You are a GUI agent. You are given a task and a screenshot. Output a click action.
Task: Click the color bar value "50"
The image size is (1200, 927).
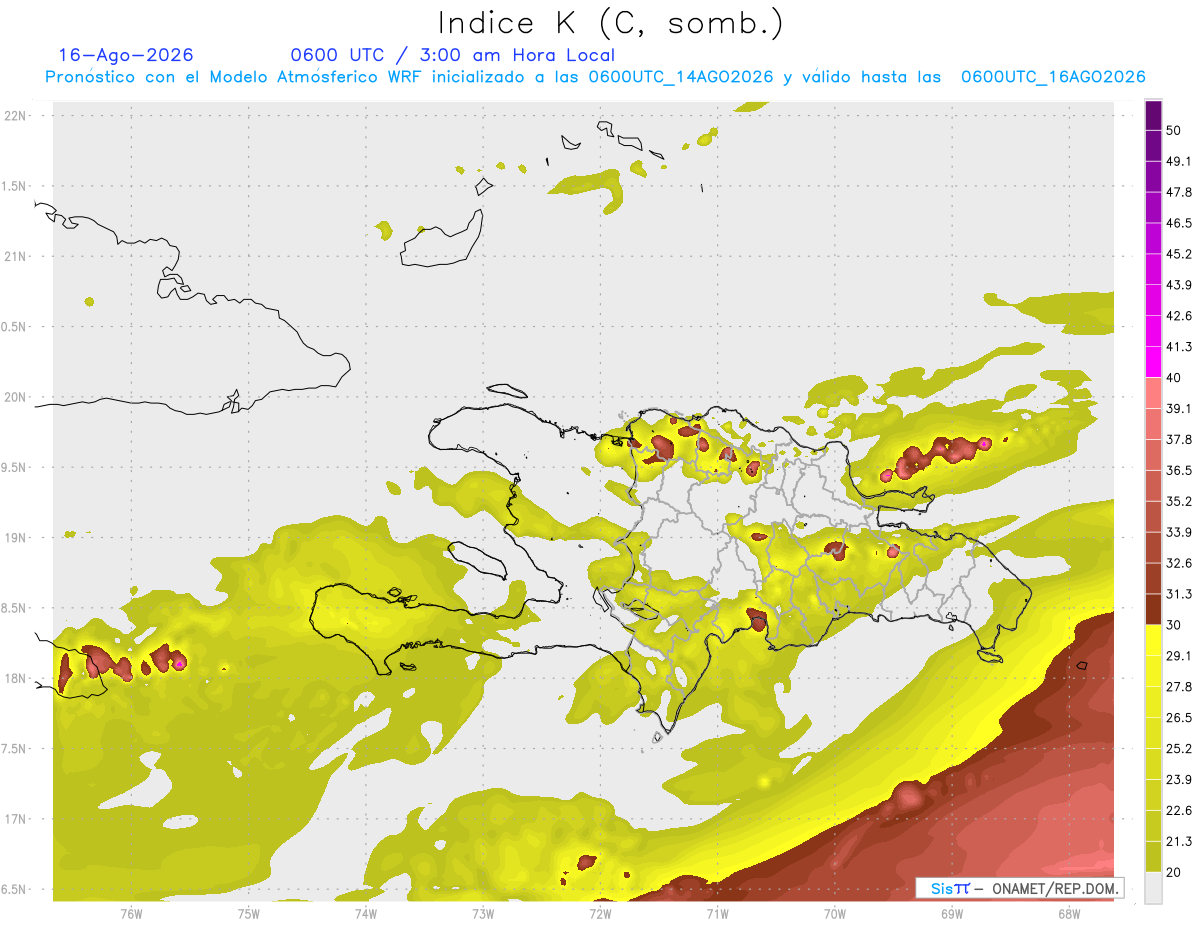[1174, 130]
